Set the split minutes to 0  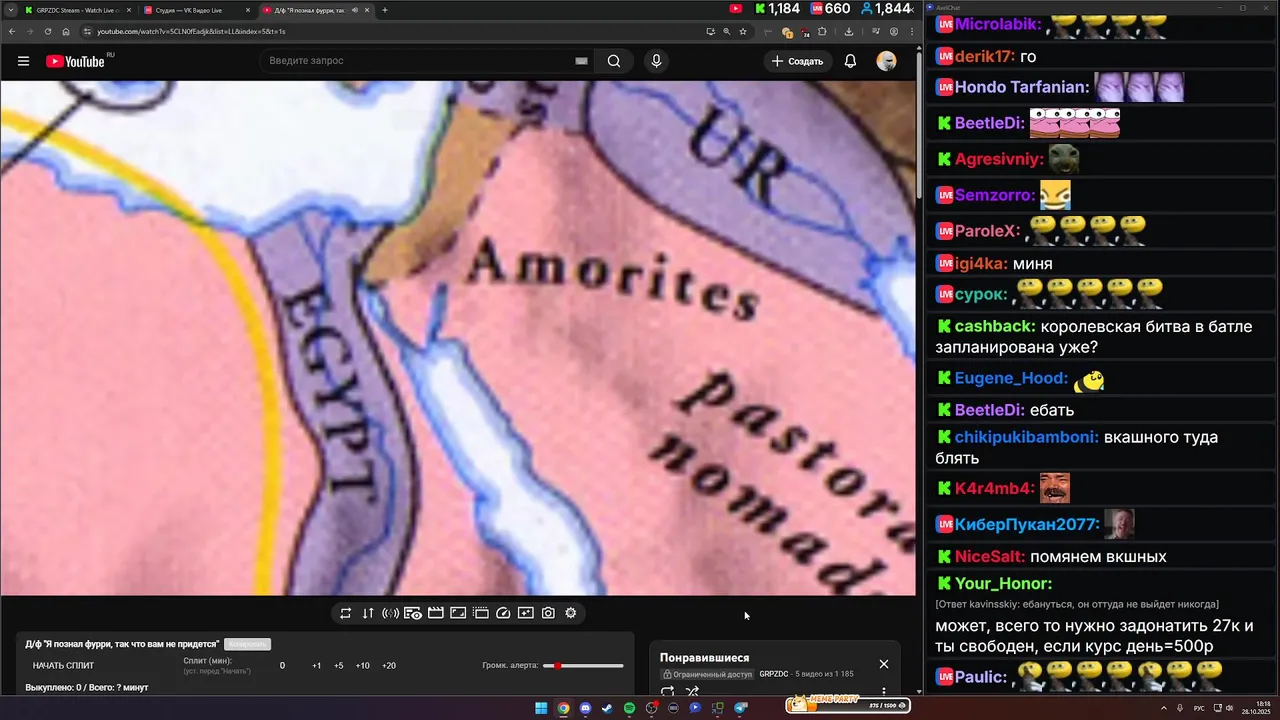pyautogui.click(x=282, y=666)
